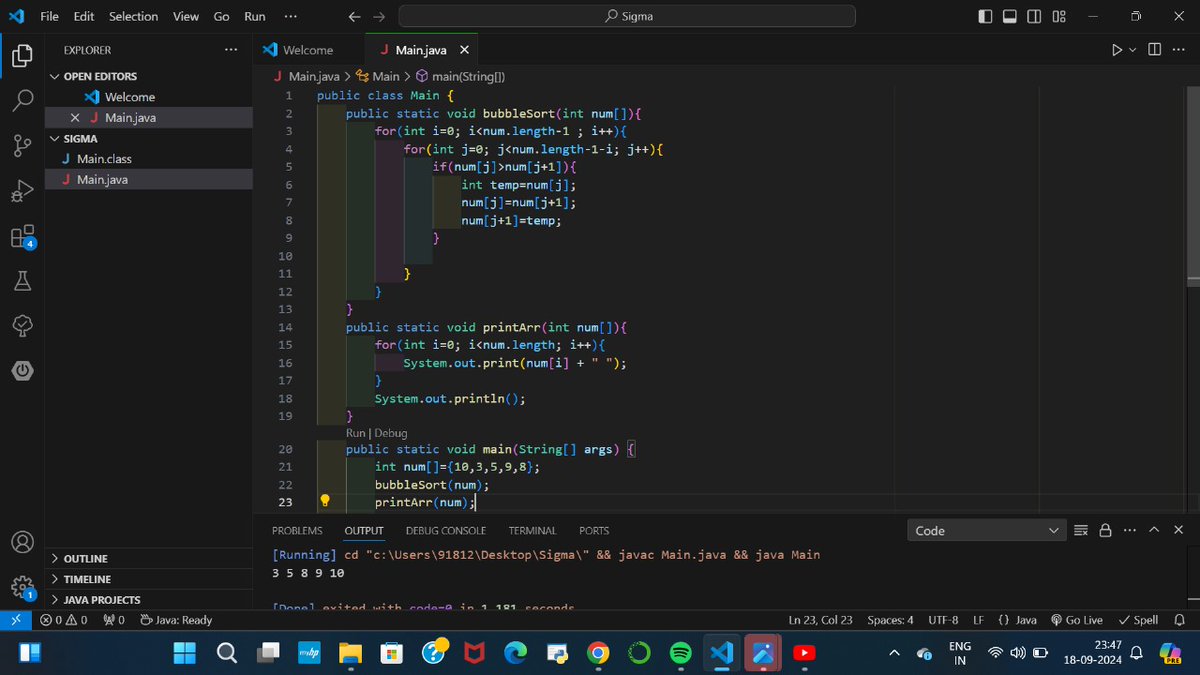Toggle the Primary Side Bar visibility
This screenshot has width=1200, height=675.
[986, 16]
